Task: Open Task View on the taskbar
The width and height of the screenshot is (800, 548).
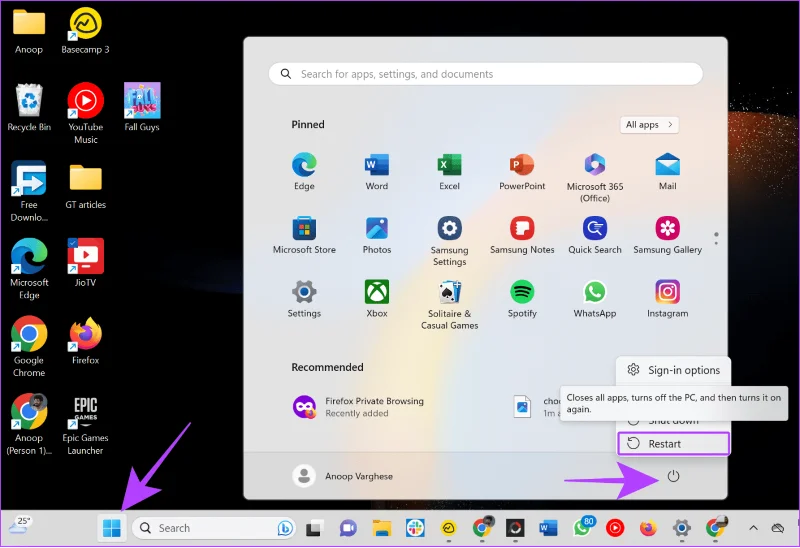Action: pyautogui.click(x=314, y=528)
